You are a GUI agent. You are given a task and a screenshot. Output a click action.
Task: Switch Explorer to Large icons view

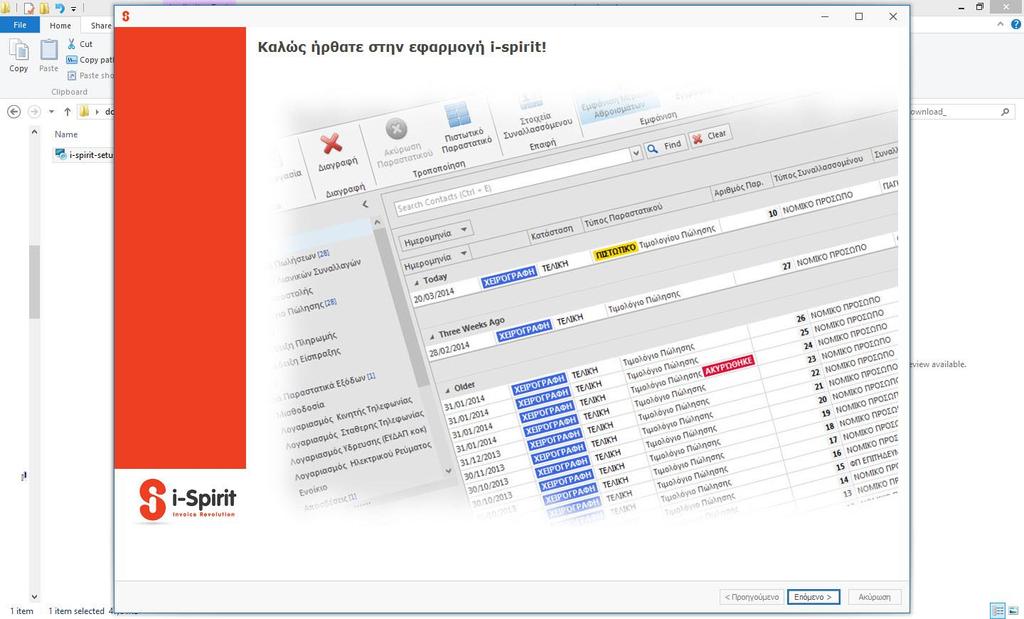1014,611
